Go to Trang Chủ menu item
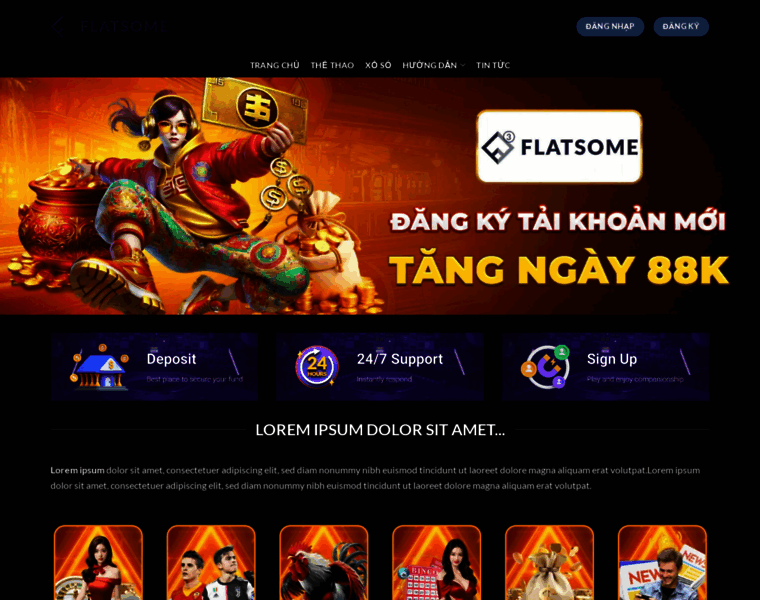The height and width of the screenshot is (600, 760). 275,65
